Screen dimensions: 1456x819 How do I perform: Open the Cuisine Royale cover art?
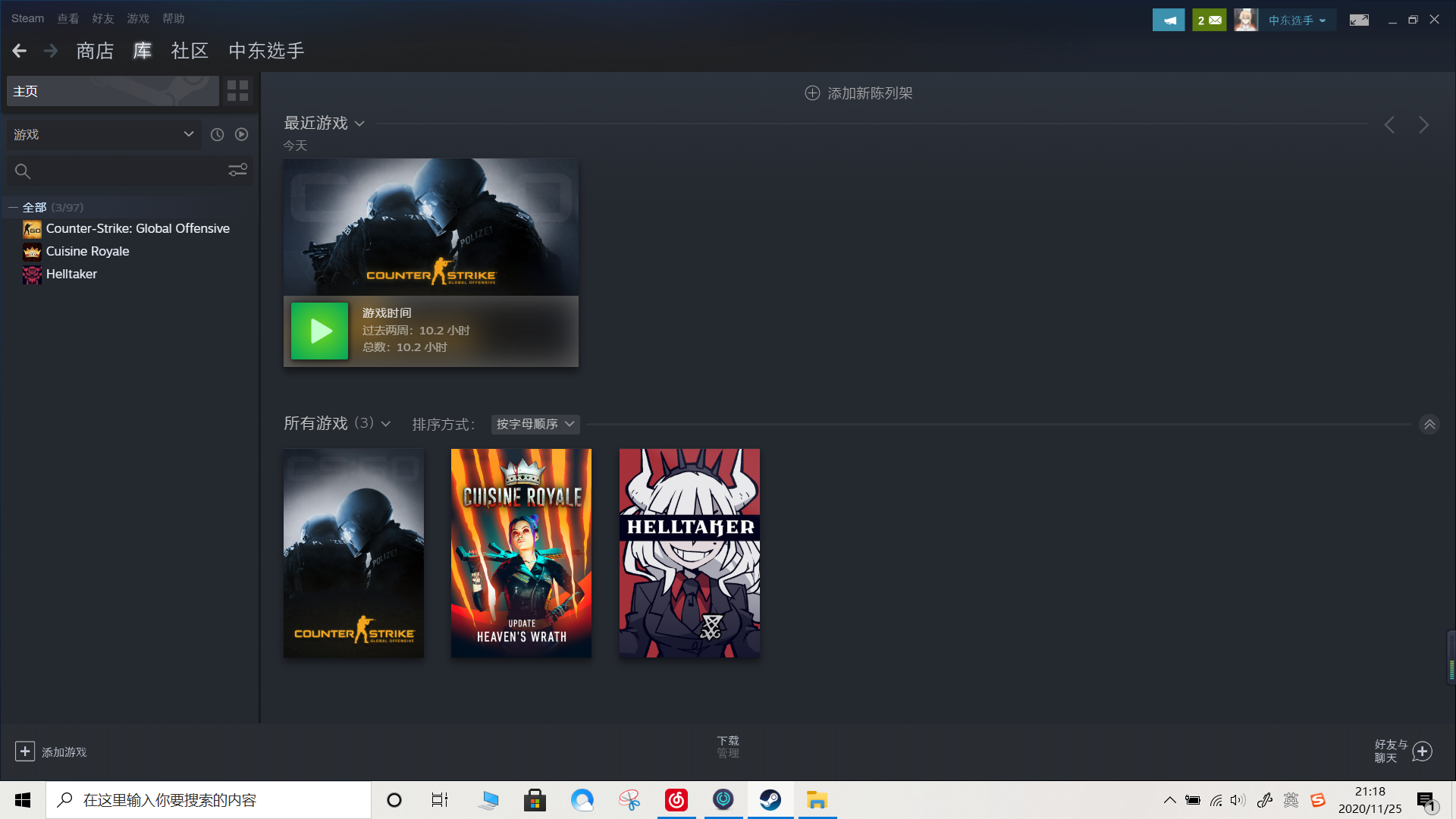coord(521,553)
